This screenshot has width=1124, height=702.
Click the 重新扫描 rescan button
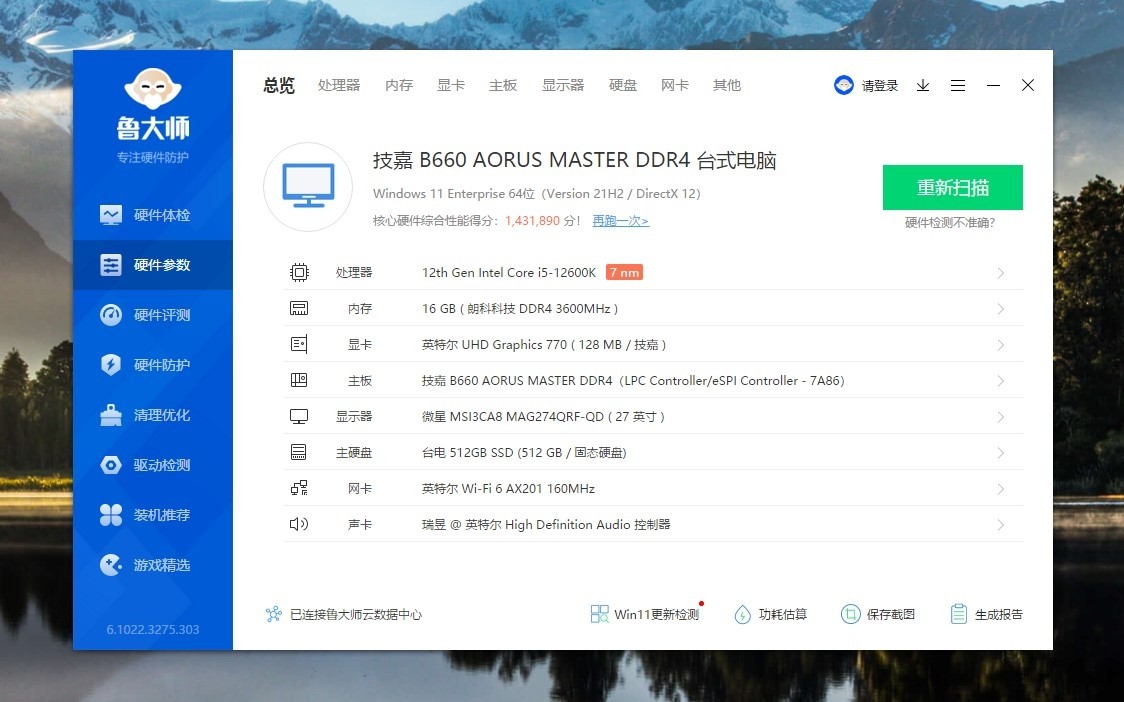[x=952, y=187]
